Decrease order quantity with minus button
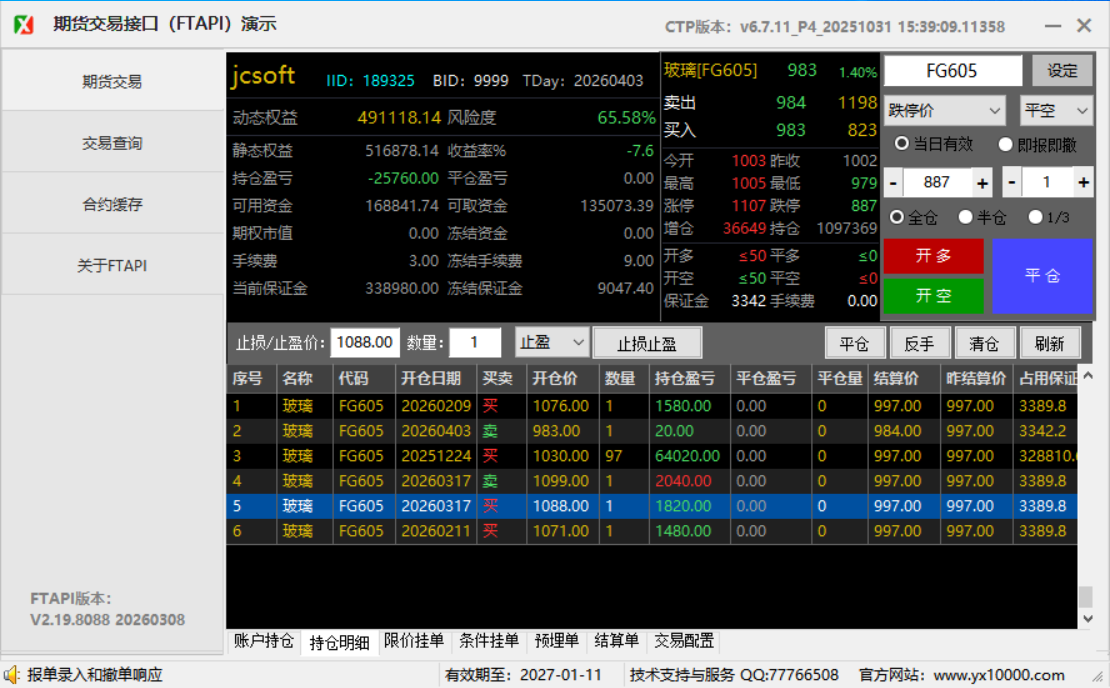This screenshot has height=688, width=1110. [1012, 183]
